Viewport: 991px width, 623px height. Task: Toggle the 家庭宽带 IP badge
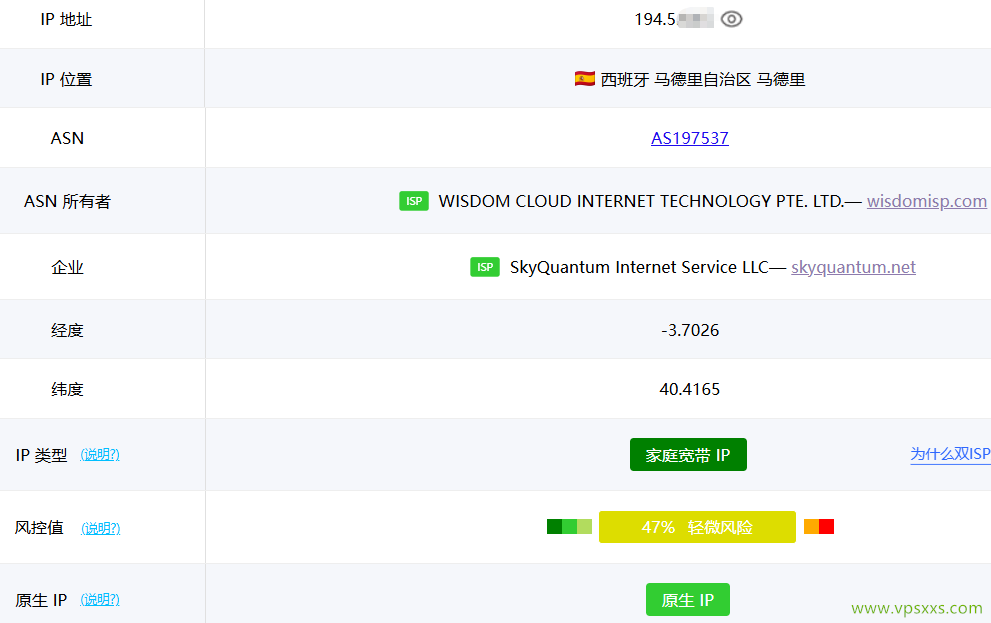688,454
